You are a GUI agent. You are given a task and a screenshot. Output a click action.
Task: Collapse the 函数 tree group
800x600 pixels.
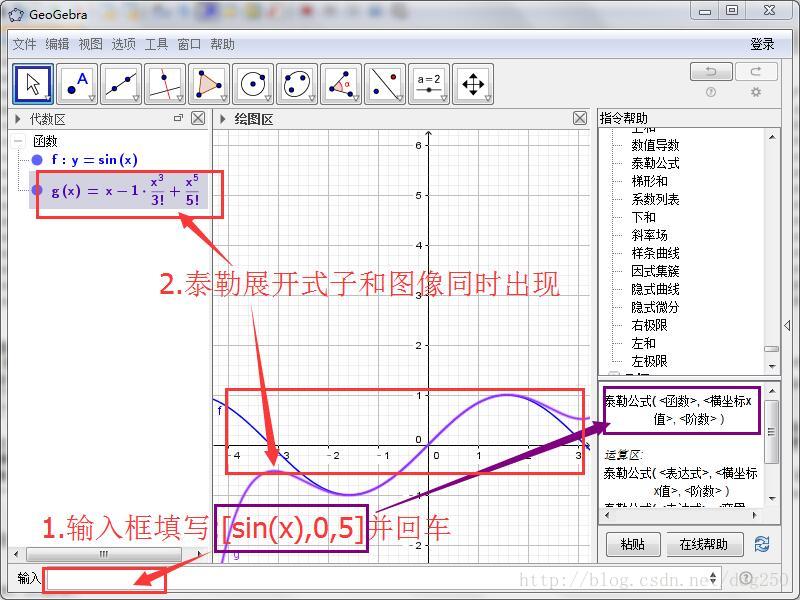pos(19,140)
